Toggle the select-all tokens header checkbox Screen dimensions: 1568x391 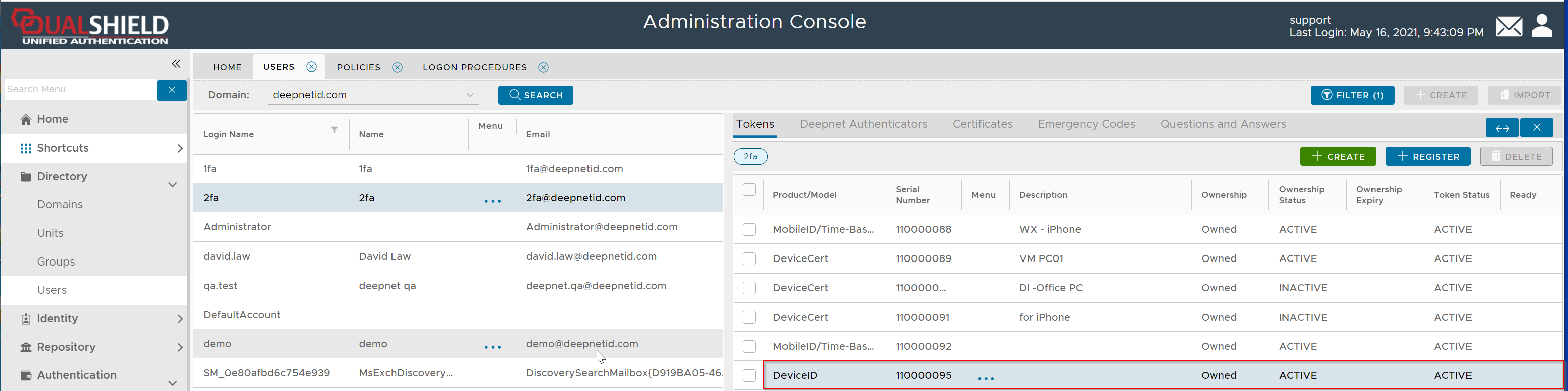click(x=749, y=190)
